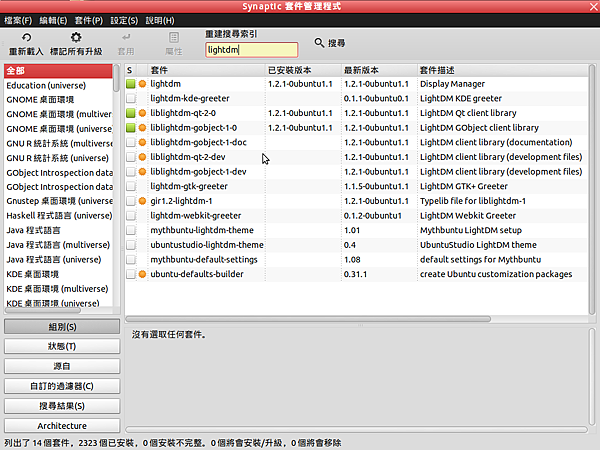The height and width of the screenshot is (450, 600).
Task: Select the lightdm-webkit-greeter package name
Action: click(196, 216)
